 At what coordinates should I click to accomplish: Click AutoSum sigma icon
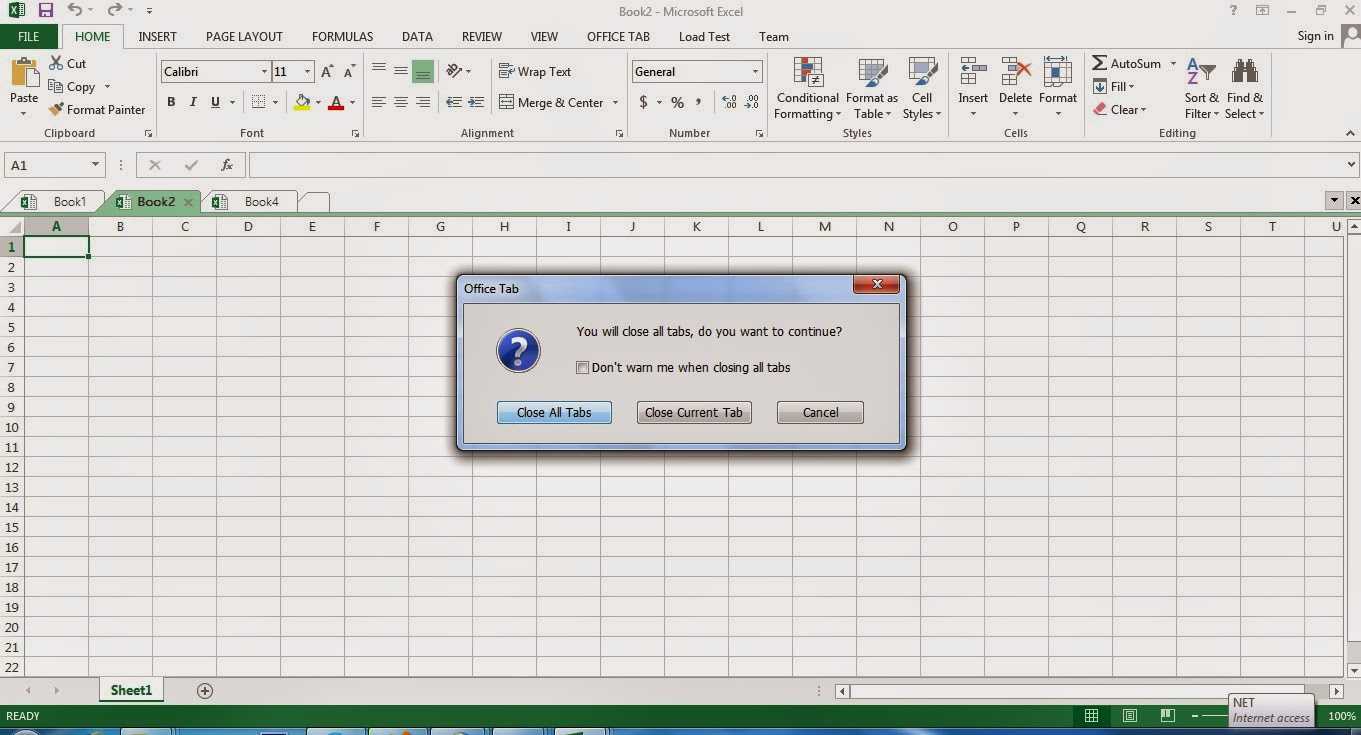[x=1099, y=63]
